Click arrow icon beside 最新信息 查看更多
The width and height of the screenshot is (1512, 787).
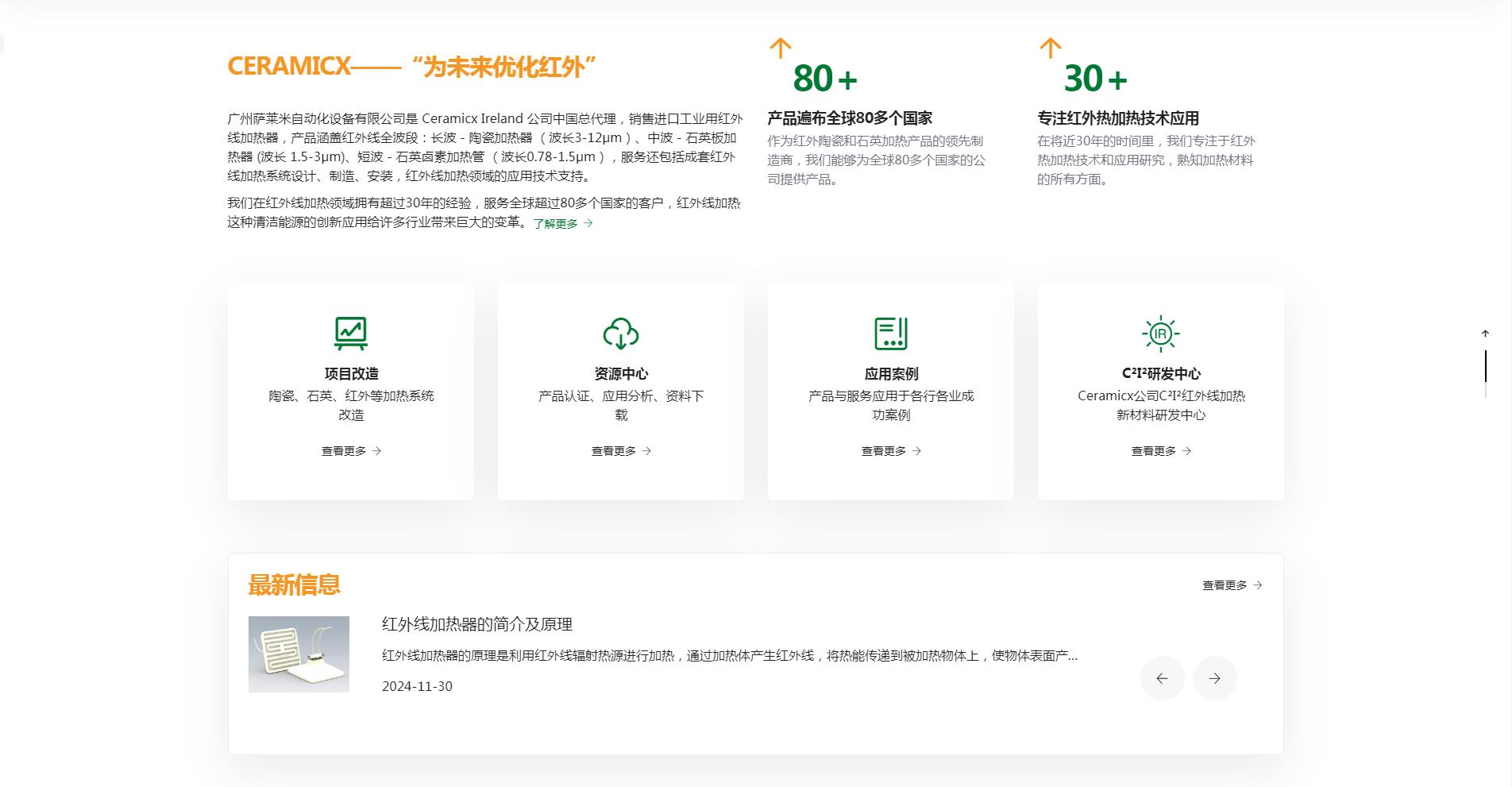click(1258, 585)
